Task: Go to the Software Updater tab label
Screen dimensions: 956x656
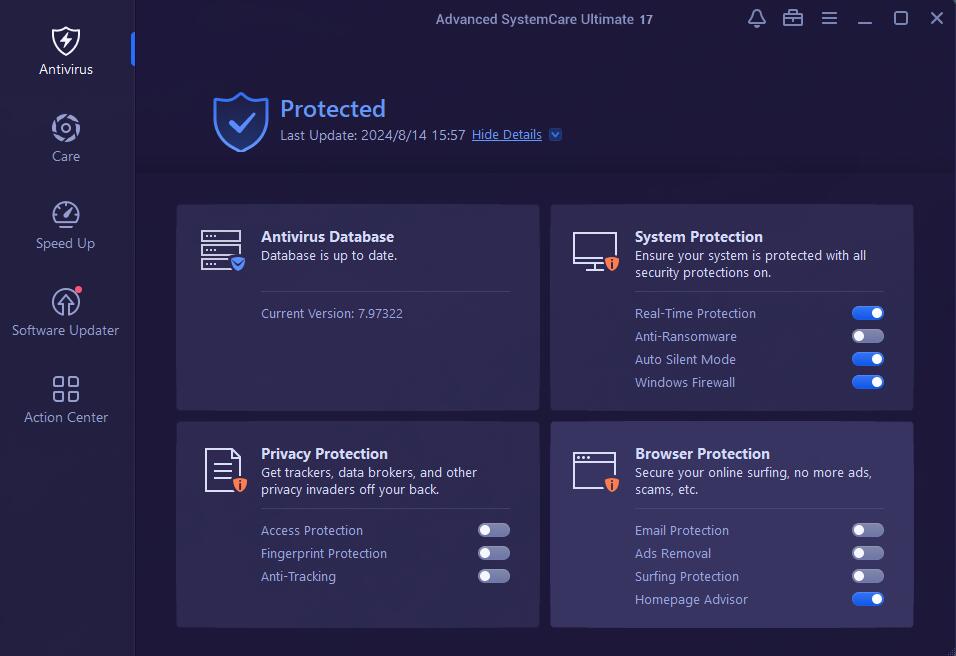Action: point(65,330)
